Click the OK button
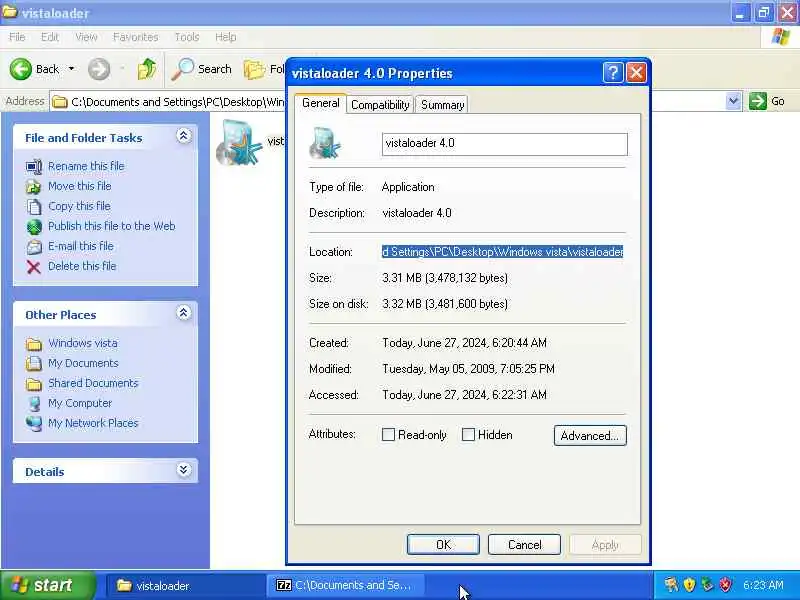Image resolution: width=800 pixels, height=600 pixels. [443, 544]
